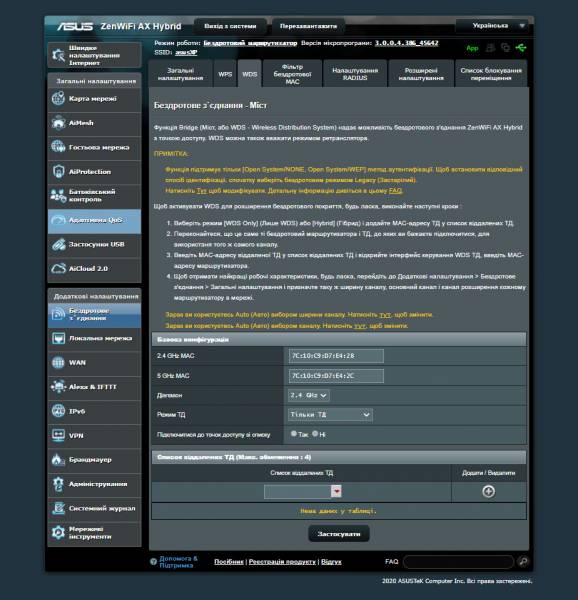This screenshot has height=600, width=578.
Task: Open Adaptive QoS sidebar icon
Action: tap(59, 220)
